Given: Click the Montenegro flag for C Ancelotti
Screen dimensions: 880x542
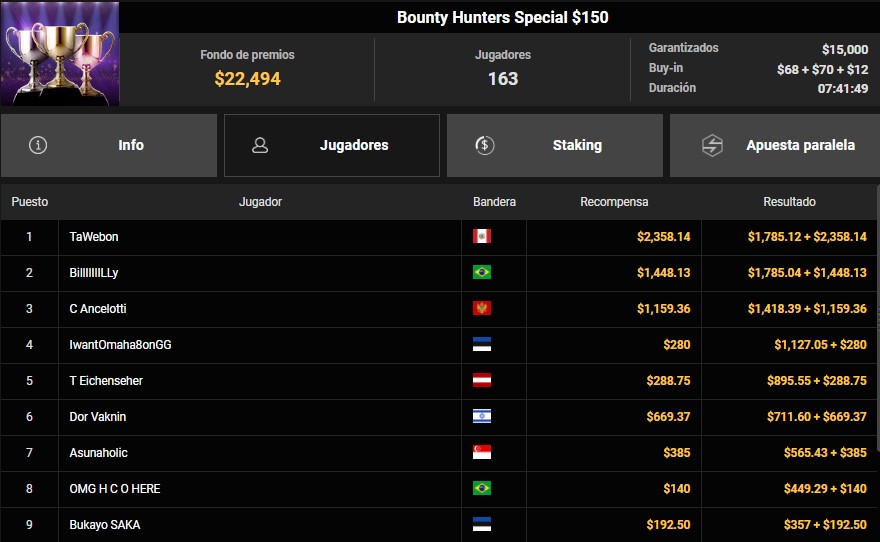Looking at the screenshot, I should click(482, 308).
